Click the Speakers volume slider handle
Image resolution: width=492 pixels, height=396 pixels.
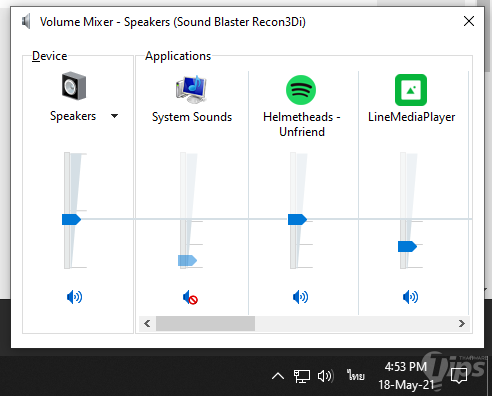(x=71, y=219)
